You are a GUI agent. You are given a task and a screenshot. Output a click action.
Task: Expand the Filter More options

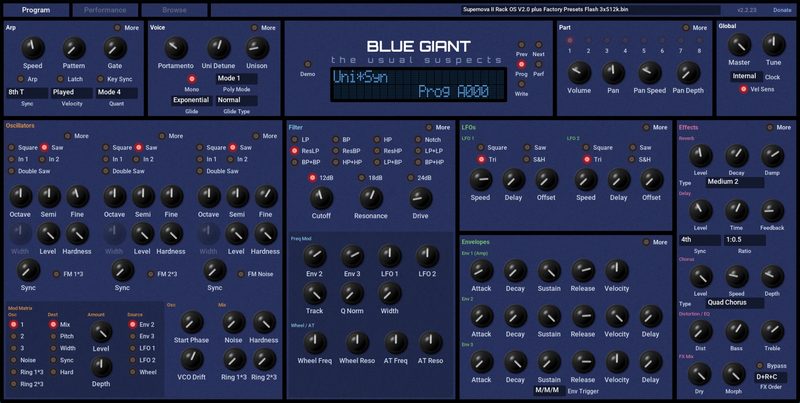429,128
